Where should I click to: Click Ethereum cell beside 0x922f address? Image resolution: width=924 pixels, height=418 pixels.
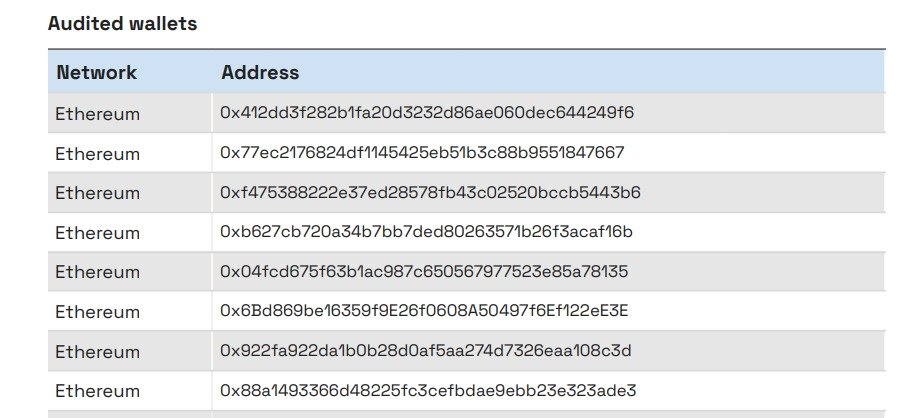[97, 352]
